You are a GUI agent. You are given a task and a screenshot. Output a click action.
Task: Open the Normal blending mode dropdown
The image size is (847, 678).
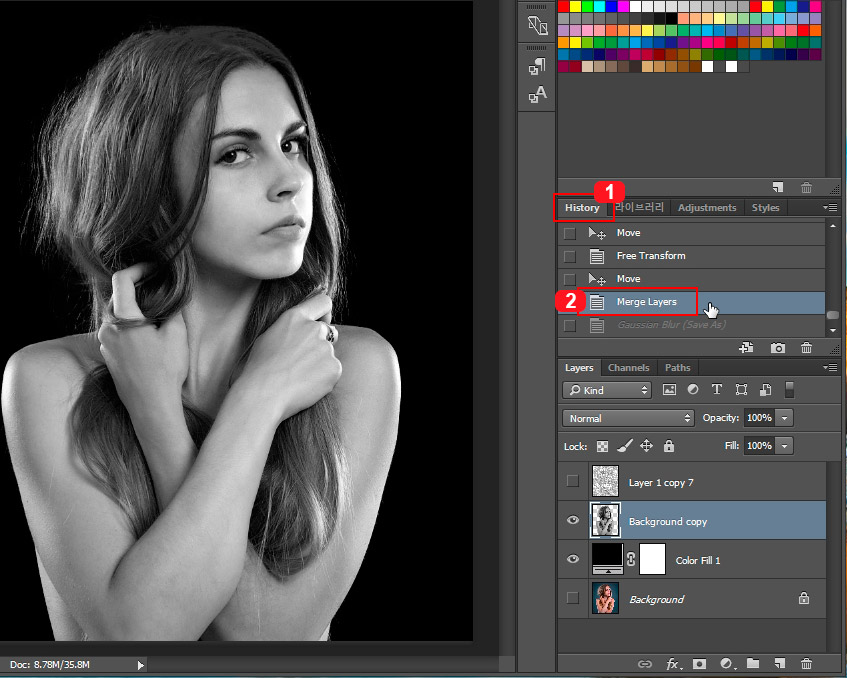coord(628,418)
